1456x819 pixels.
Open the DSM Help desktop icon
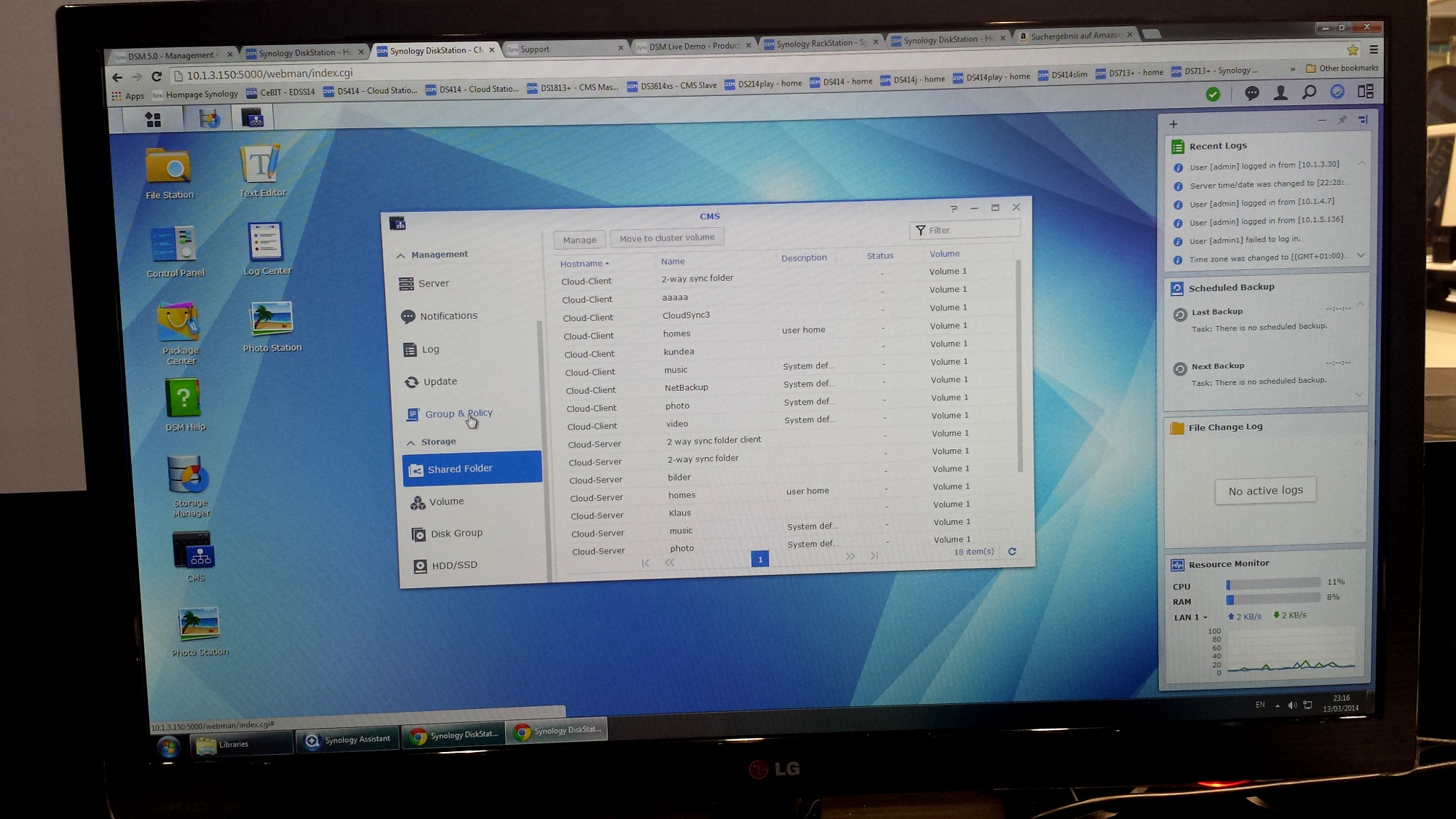(x=185, y=405)
